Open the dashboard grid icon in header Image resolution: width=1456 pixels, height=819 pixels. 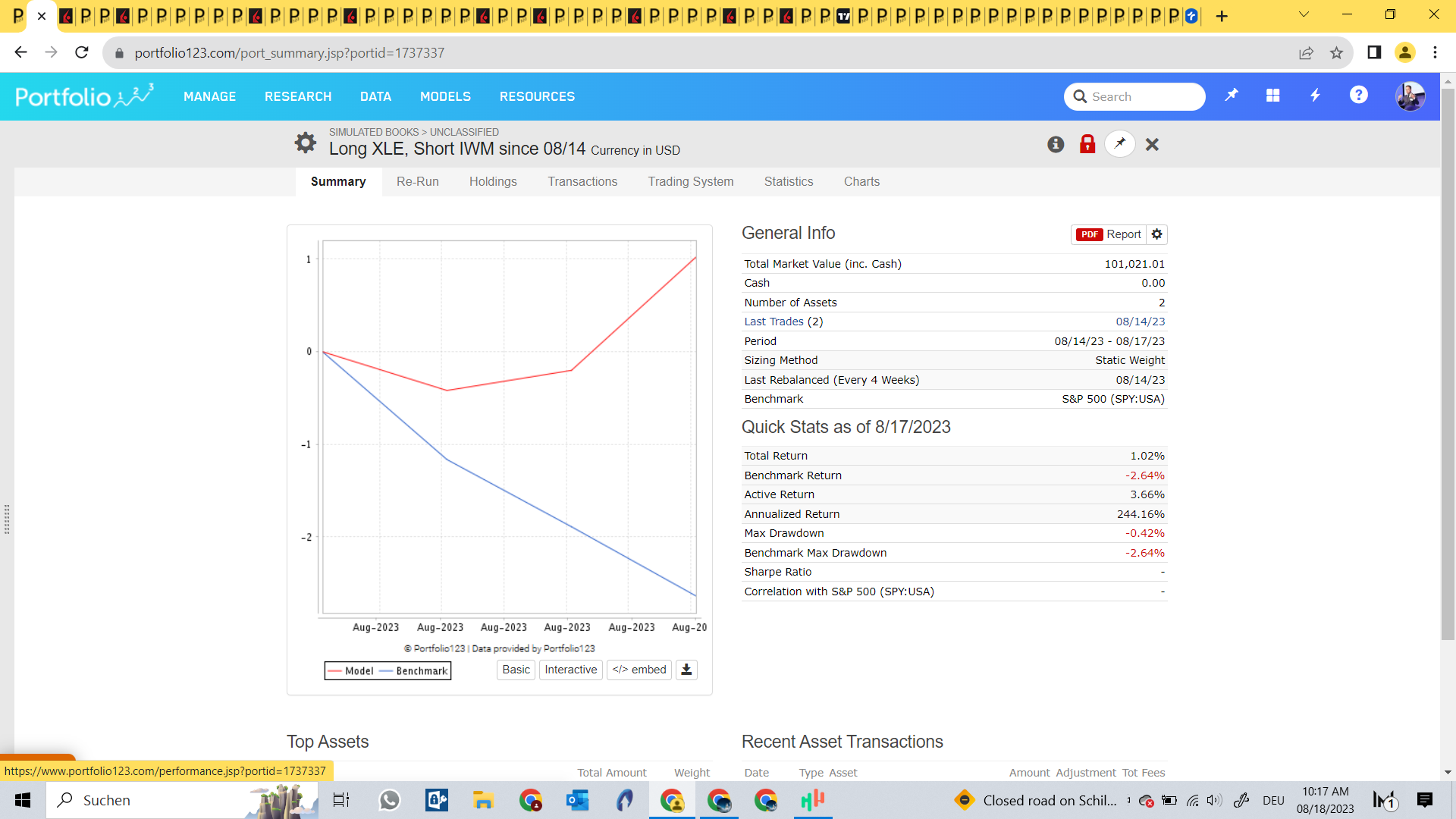coord(1273,96)
